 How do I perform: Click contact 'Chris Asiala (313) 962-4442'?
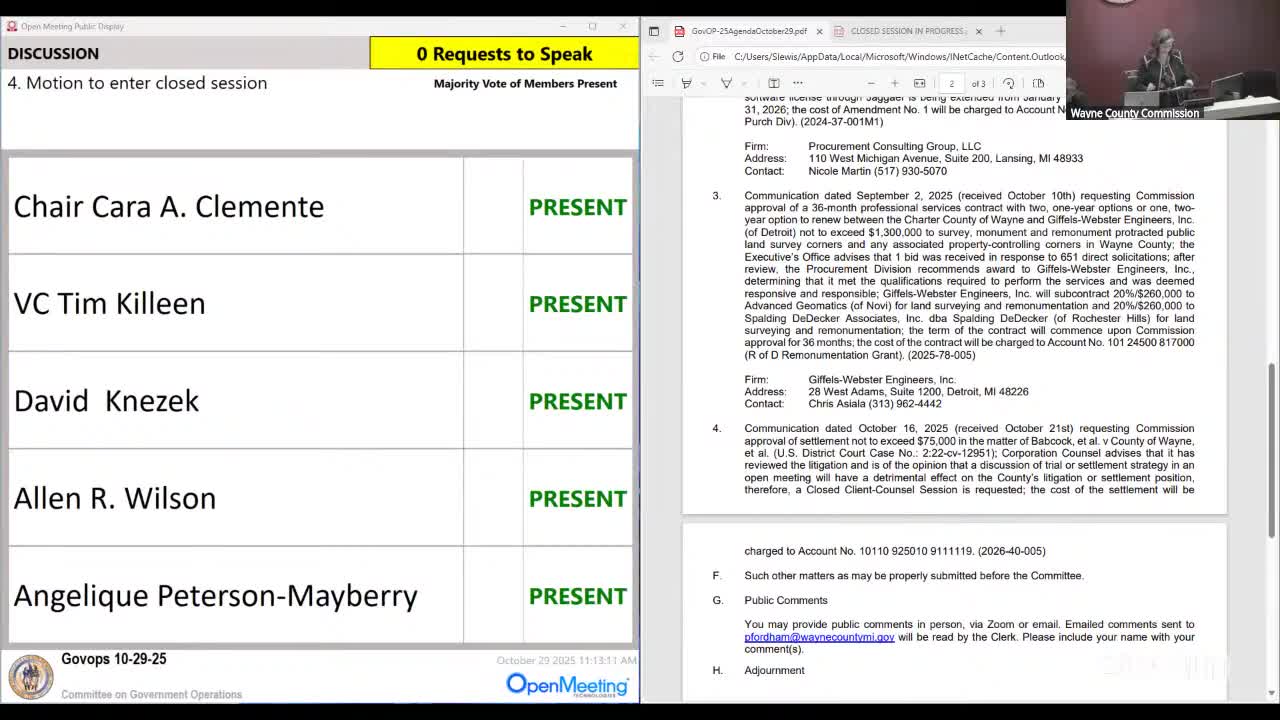[875, 404]
